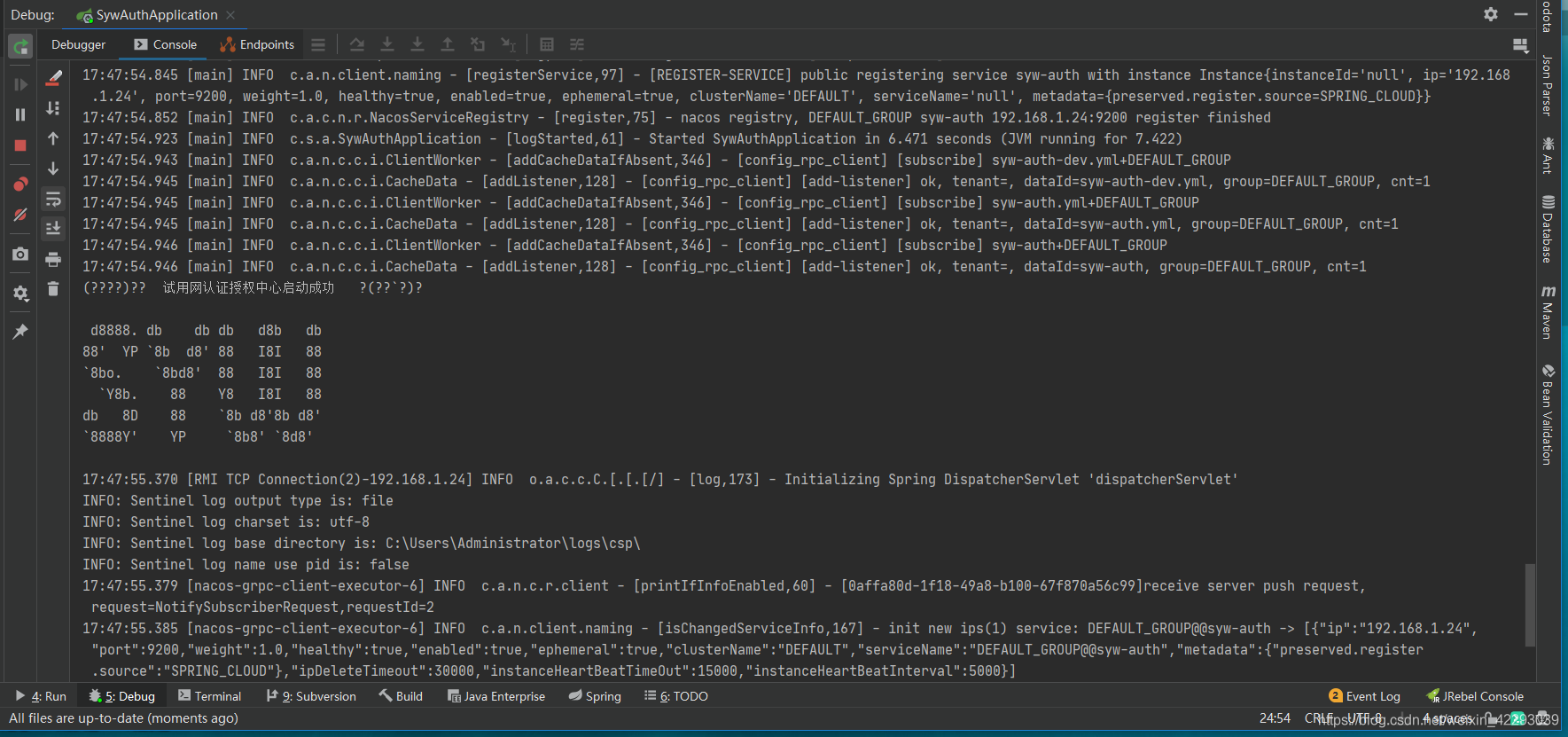
Task: Open the Ant side panel
Action: click(1548, 155)
